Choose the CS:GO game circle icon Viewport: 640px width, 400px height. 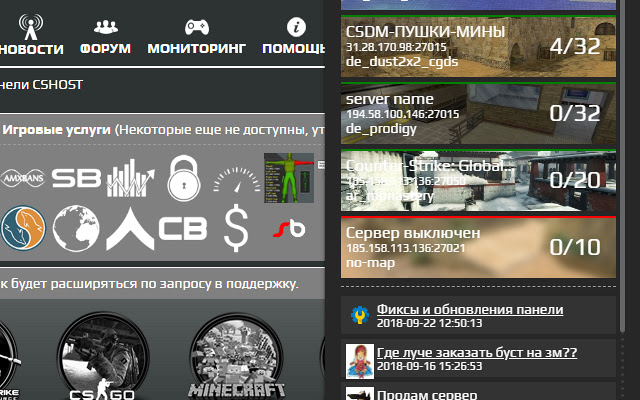click(x=103, y=357)
